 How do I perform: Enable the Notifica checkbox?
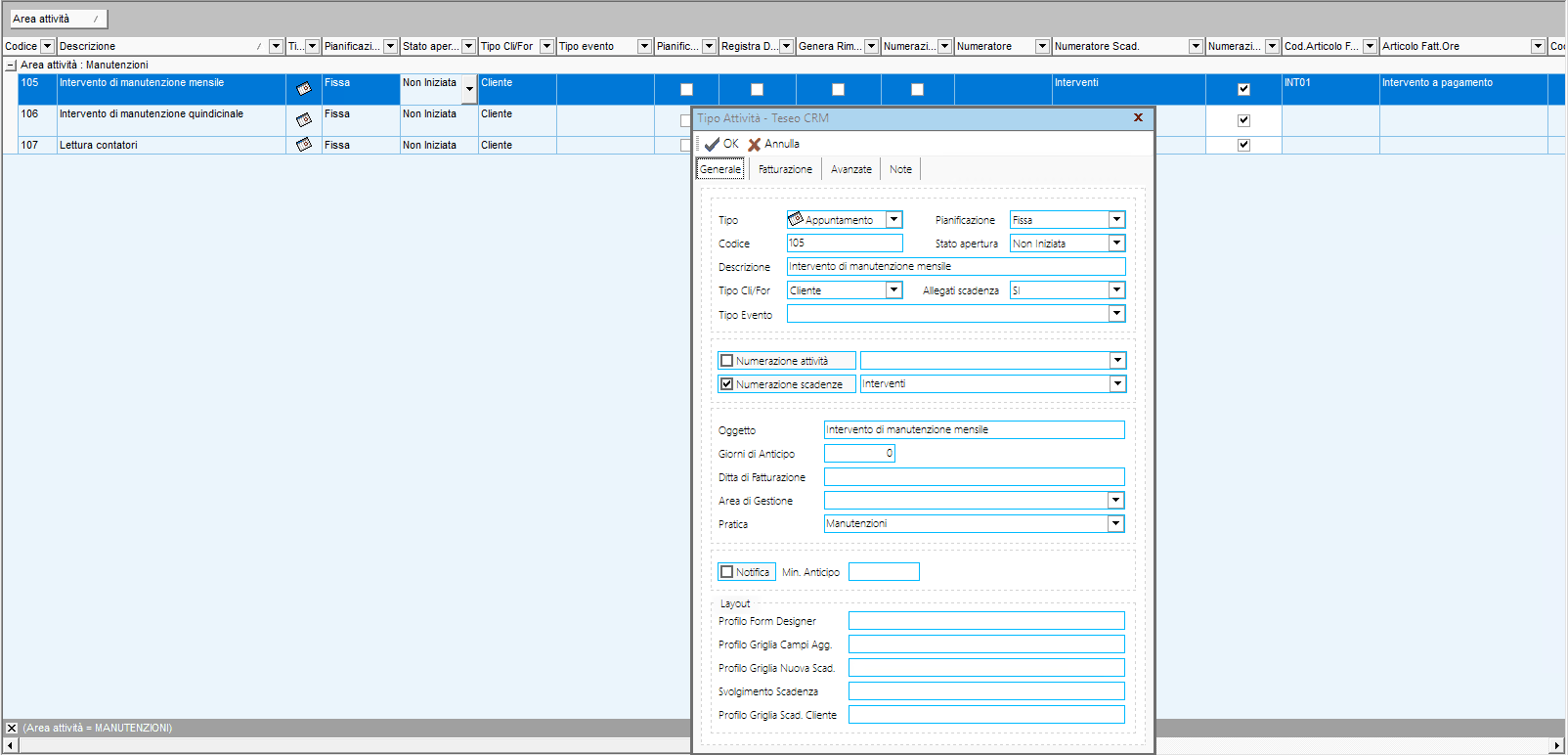pyautogui.click(x=726, y=572)
